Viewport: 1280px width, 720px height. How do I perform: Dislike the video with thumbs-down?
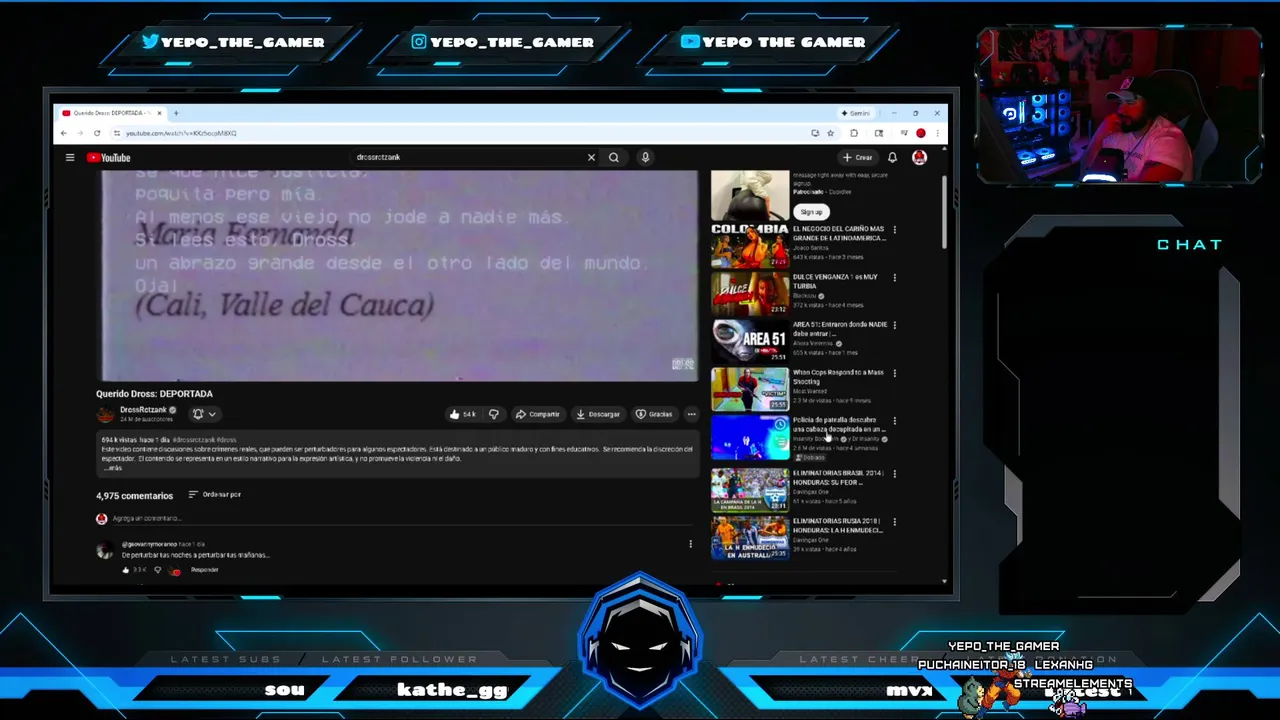493,414
